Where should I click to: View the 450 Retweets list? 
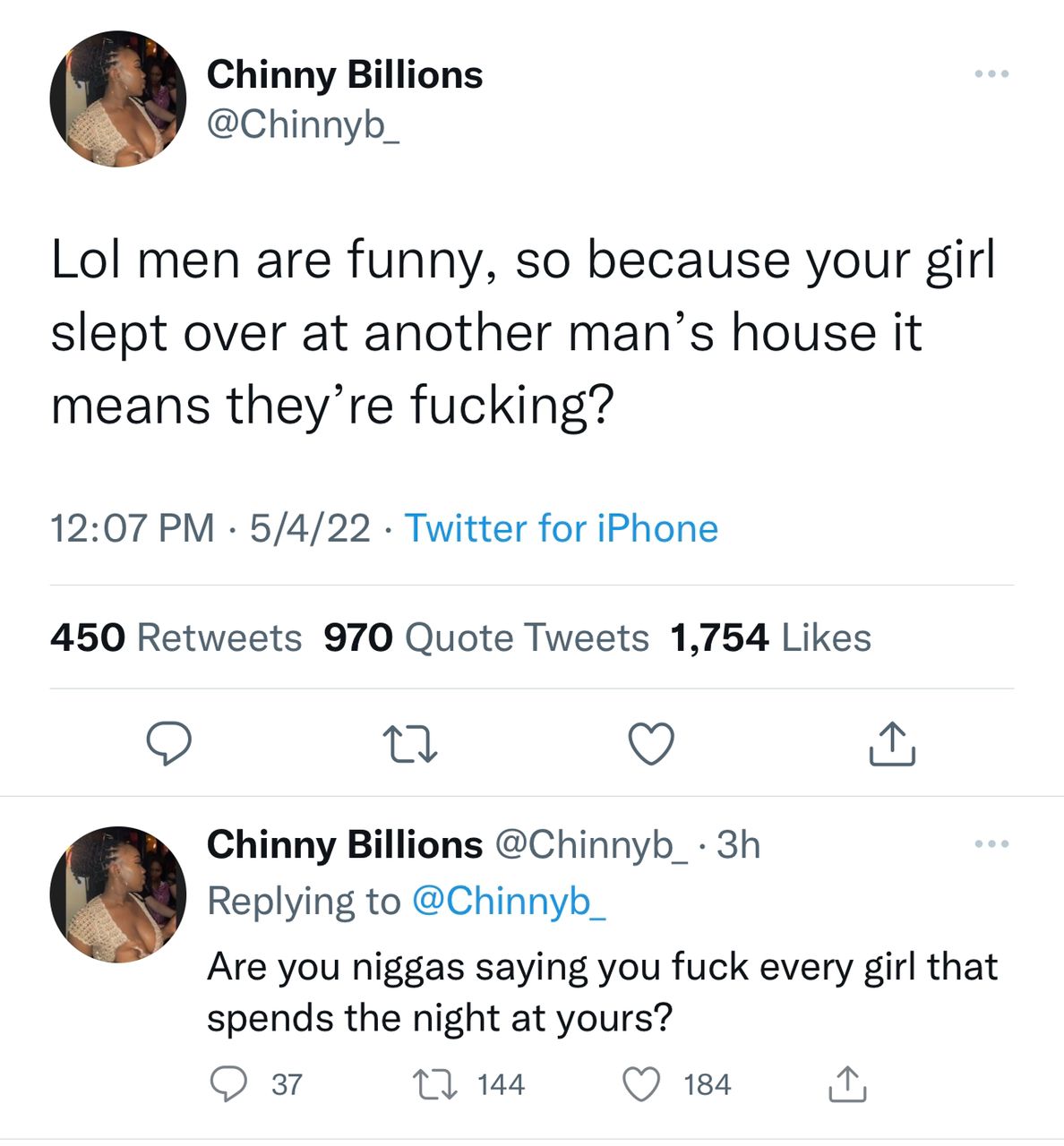coord(176,638)
